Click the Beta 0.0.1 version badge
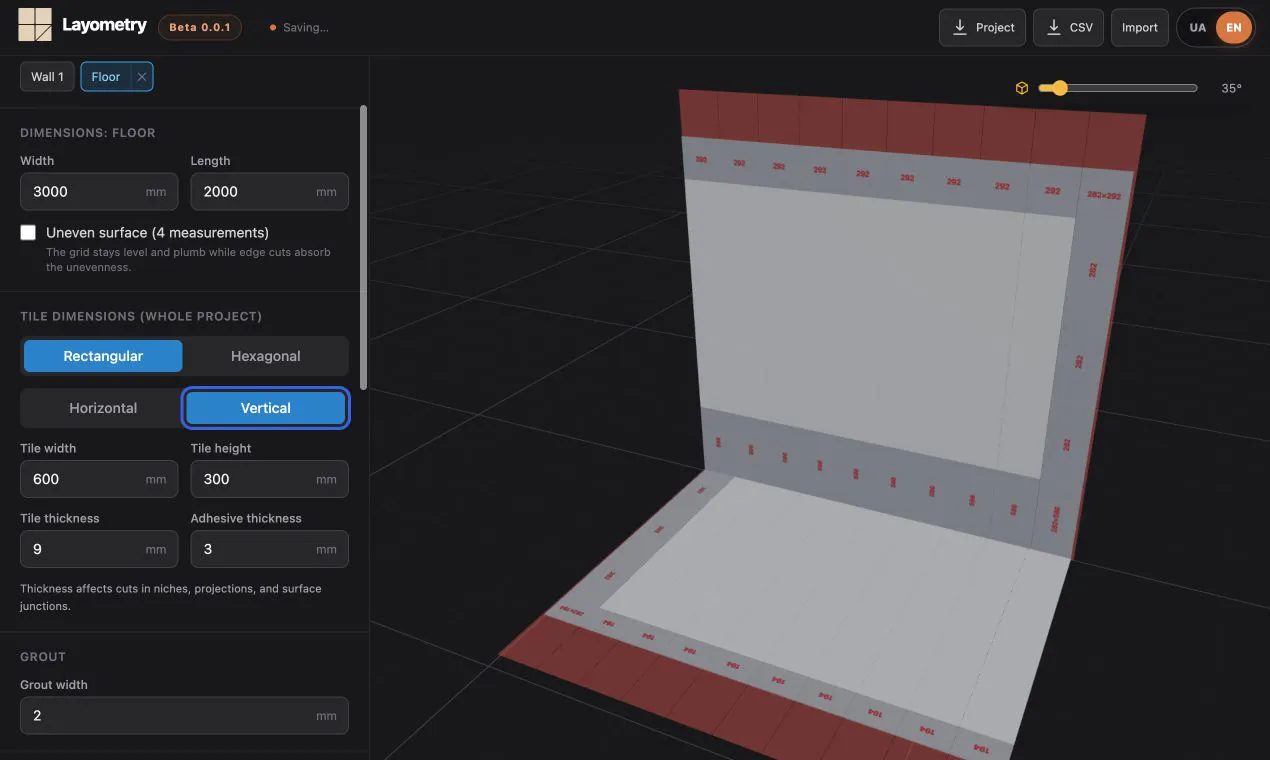This screenshot has height=760, width=1270. click(x=200, y=27)
